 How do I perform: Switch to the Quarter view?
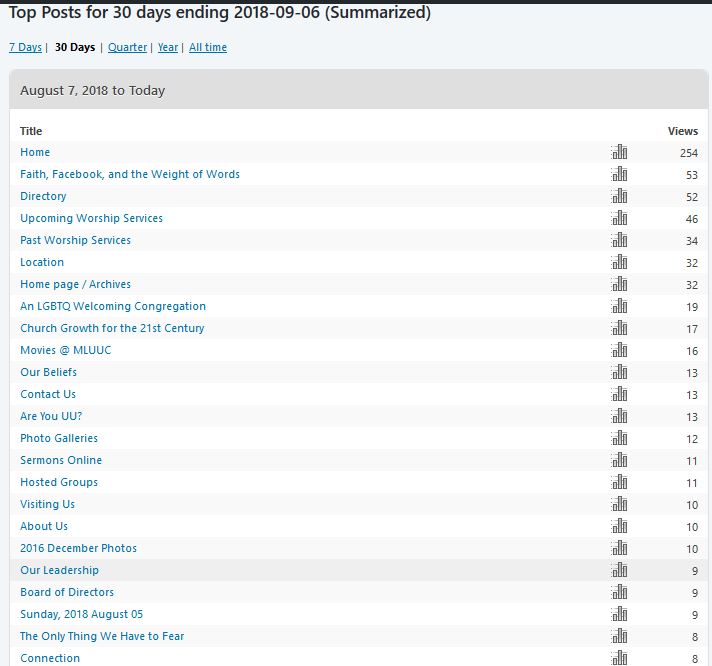128,47
